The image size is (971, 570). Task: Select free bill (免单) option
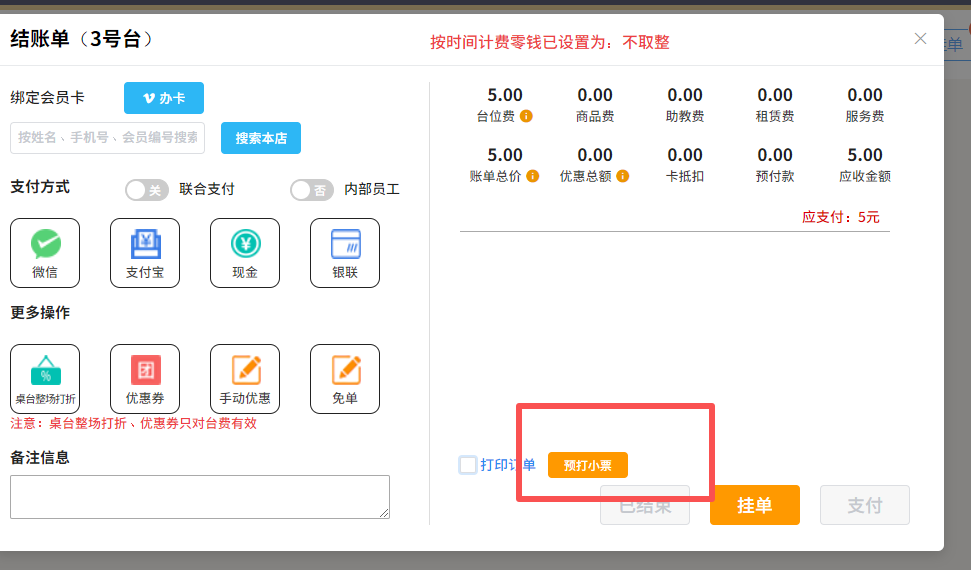pos(345,379)
